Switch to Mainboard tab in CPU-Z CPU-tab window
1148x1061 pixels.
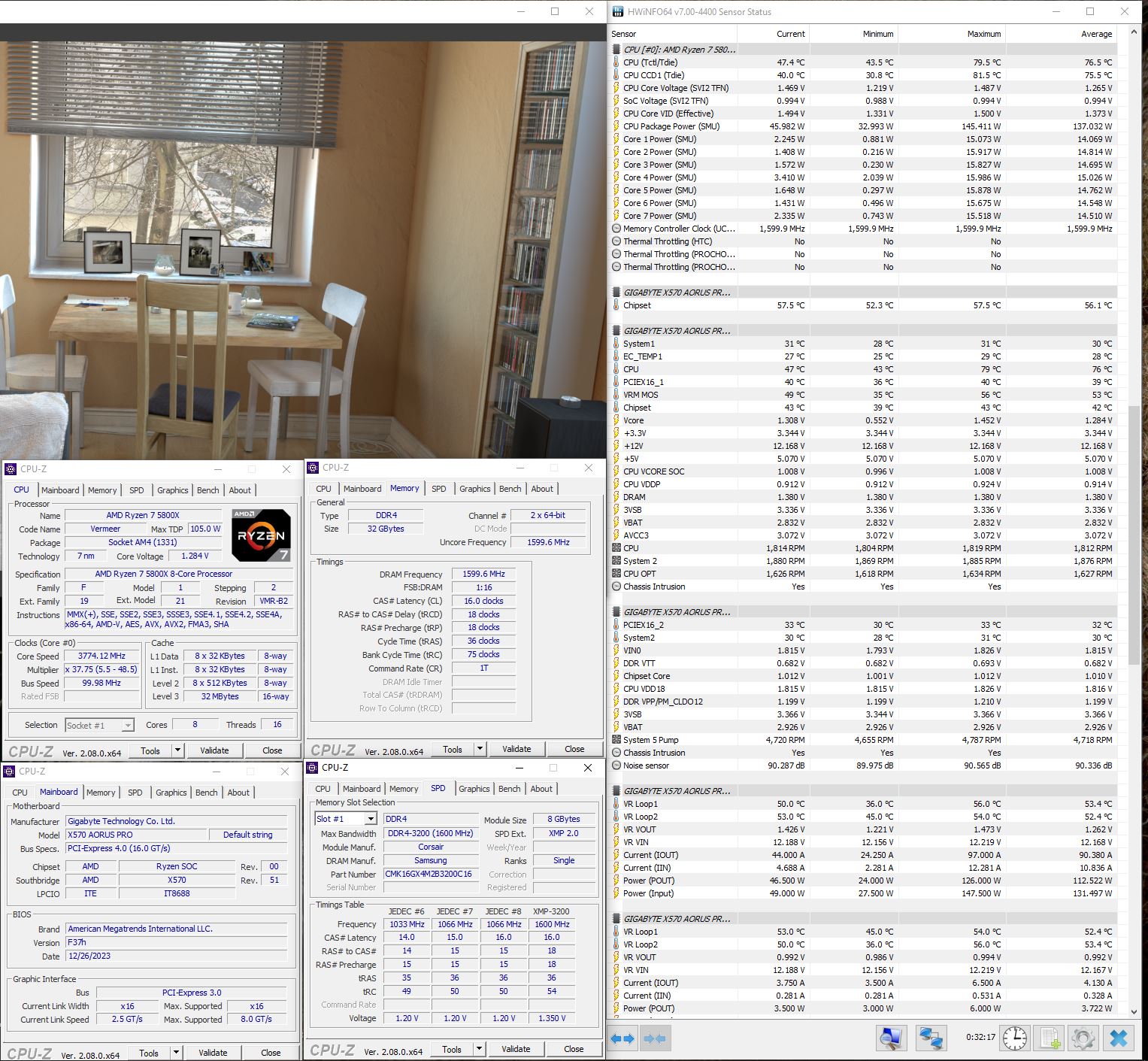[60, 490]
